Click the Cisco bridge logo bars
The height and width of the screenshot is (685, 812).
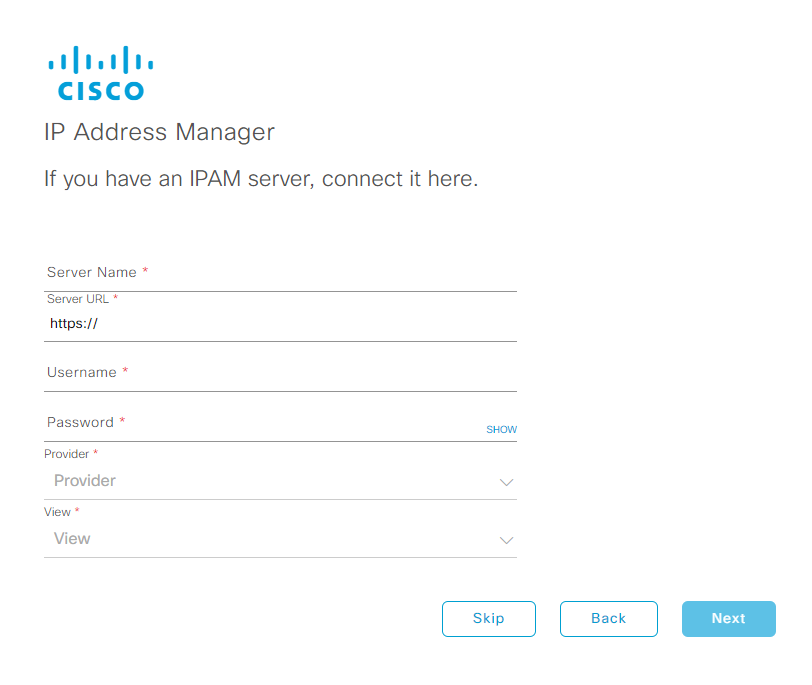click(101, 60)
